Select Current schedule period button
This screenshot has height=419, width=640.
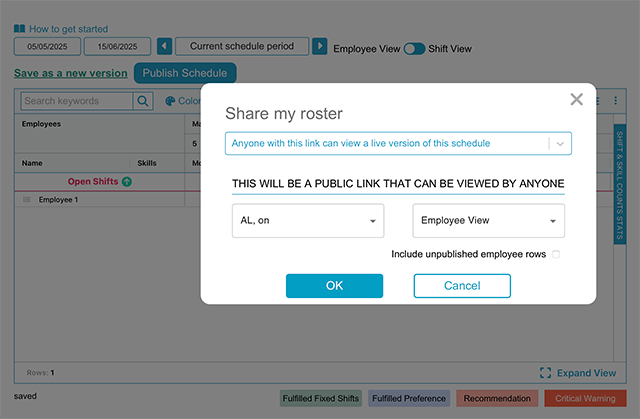(242, 46)
